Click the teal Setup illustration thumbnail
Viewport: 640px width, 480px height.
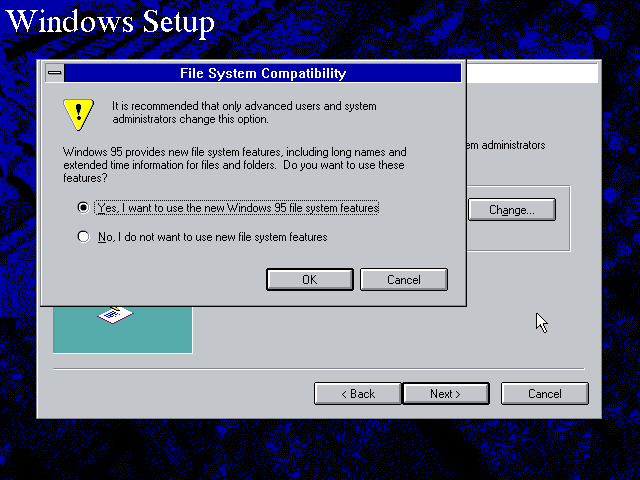[123, 329]
